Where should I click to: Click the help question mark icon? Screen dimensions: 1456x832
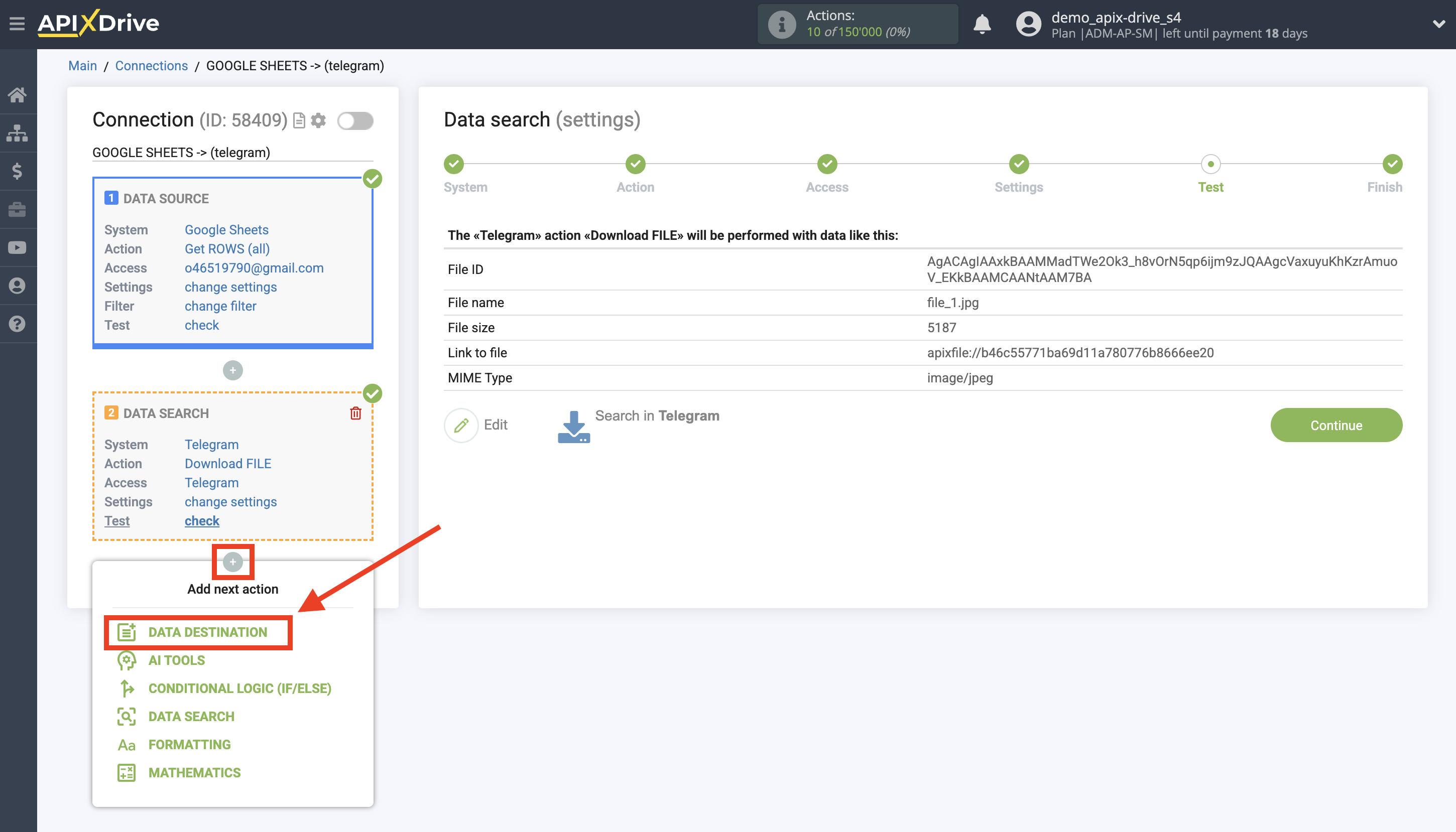point(18,324)
